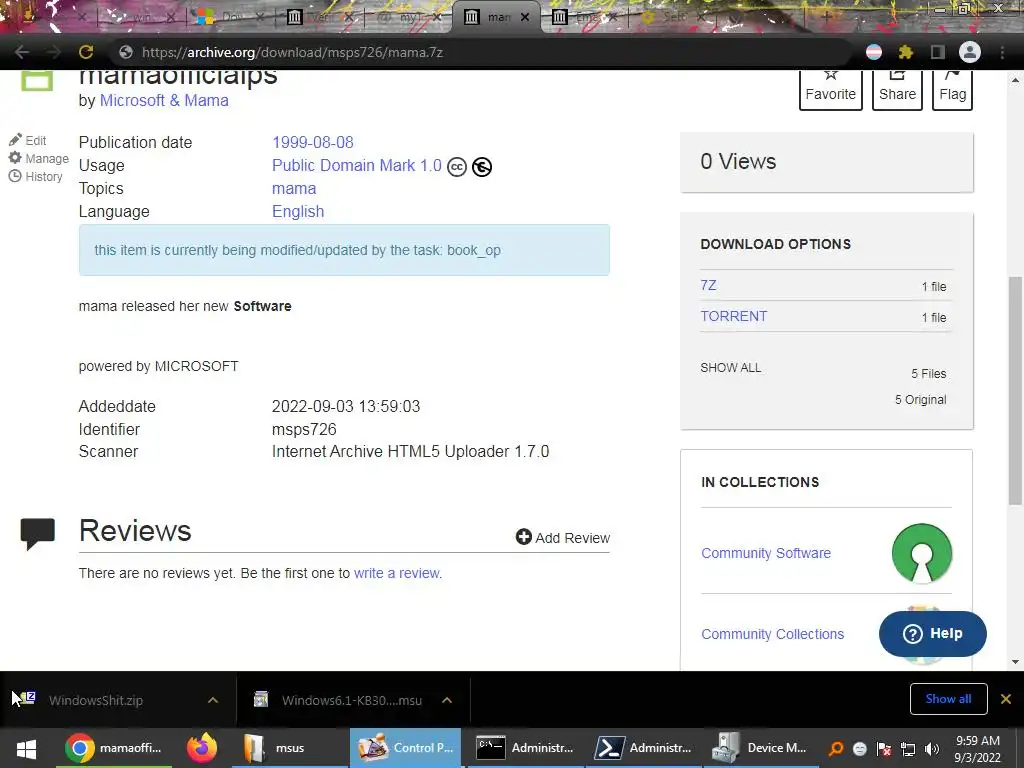Click the orange magnifier tray icon
1024x768 pixels.
coord(836,749)
